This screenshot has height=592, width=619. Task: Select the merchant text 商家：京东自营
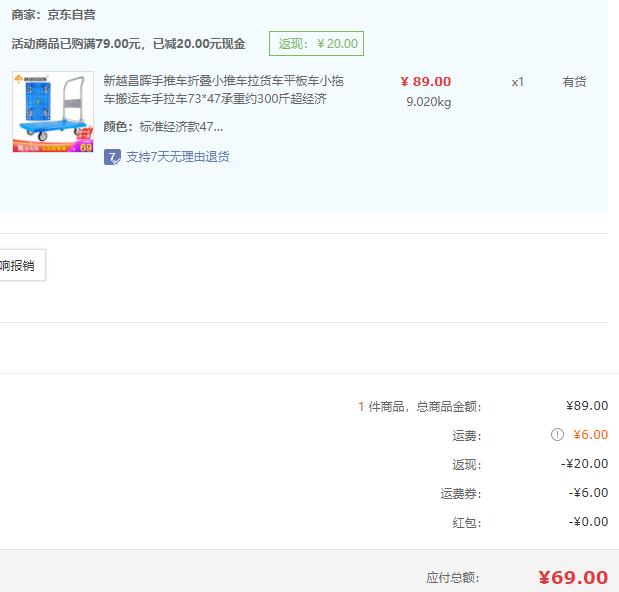[x=53, y=15]
